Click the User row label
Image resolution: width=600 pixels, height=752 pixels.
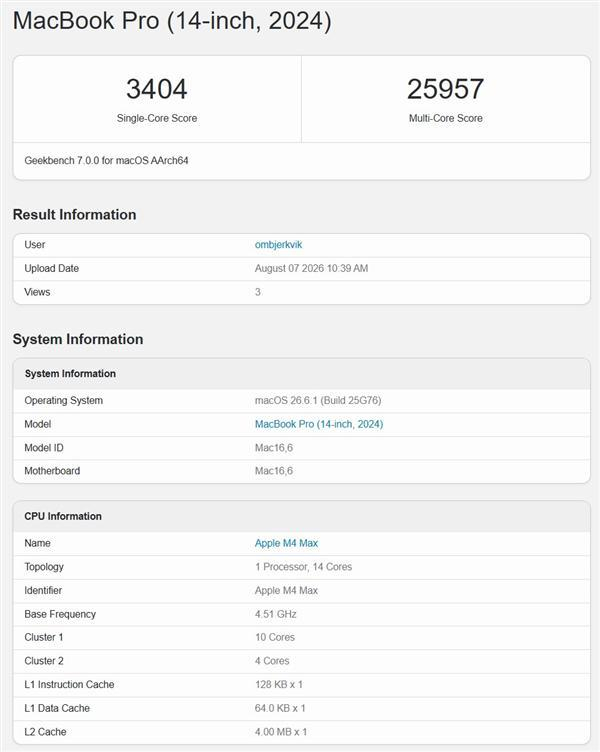coord(35,245)
